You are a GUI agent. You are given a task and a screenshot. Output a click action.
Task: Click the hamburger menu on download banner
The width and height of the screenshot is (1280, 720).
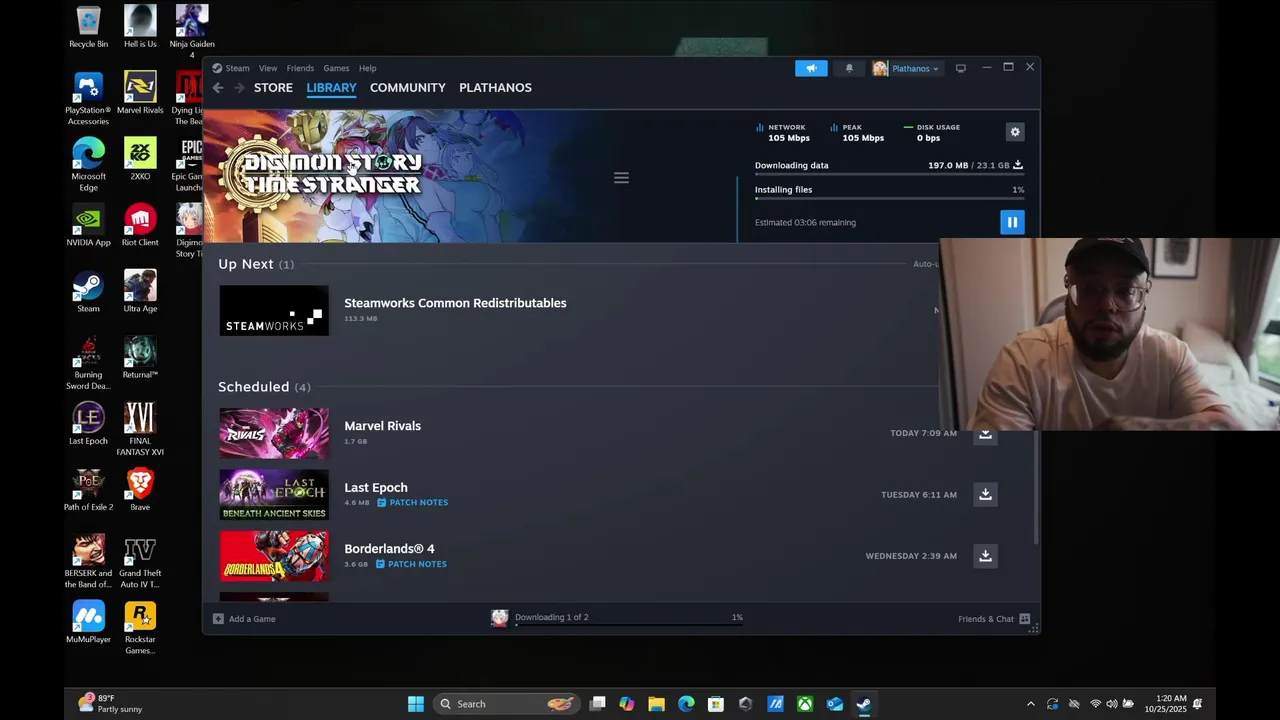point(621,178)
